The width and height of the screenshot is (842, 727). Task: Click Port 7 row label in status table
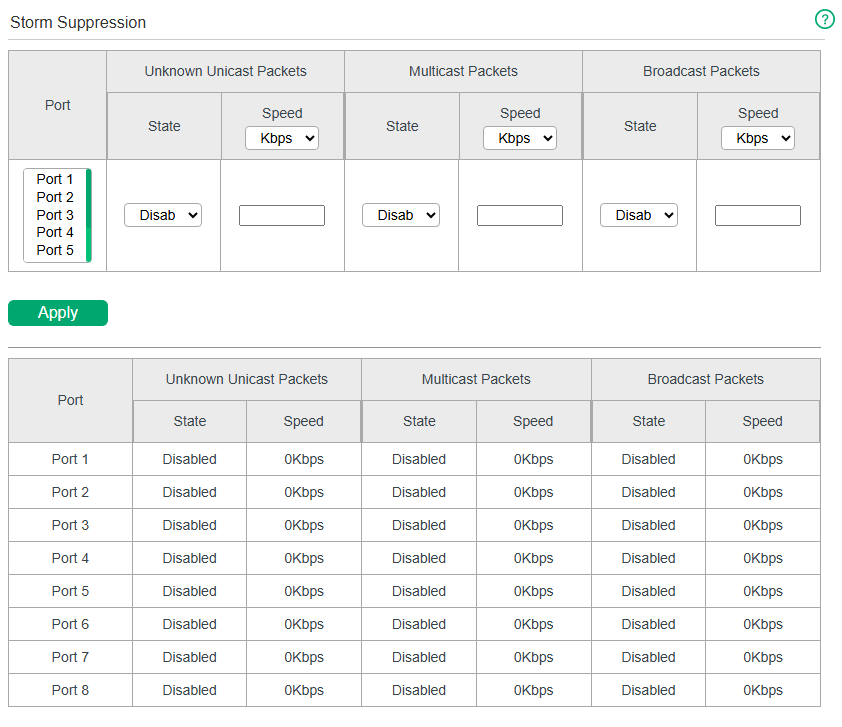[70, 657]
